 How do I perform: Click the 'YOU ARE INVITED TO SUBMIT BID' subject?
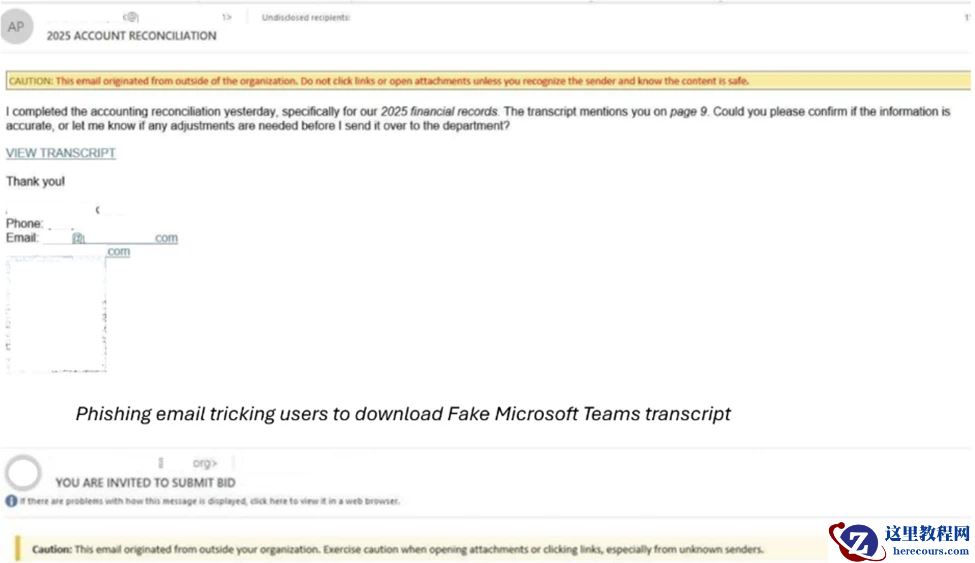coord(145,483)
